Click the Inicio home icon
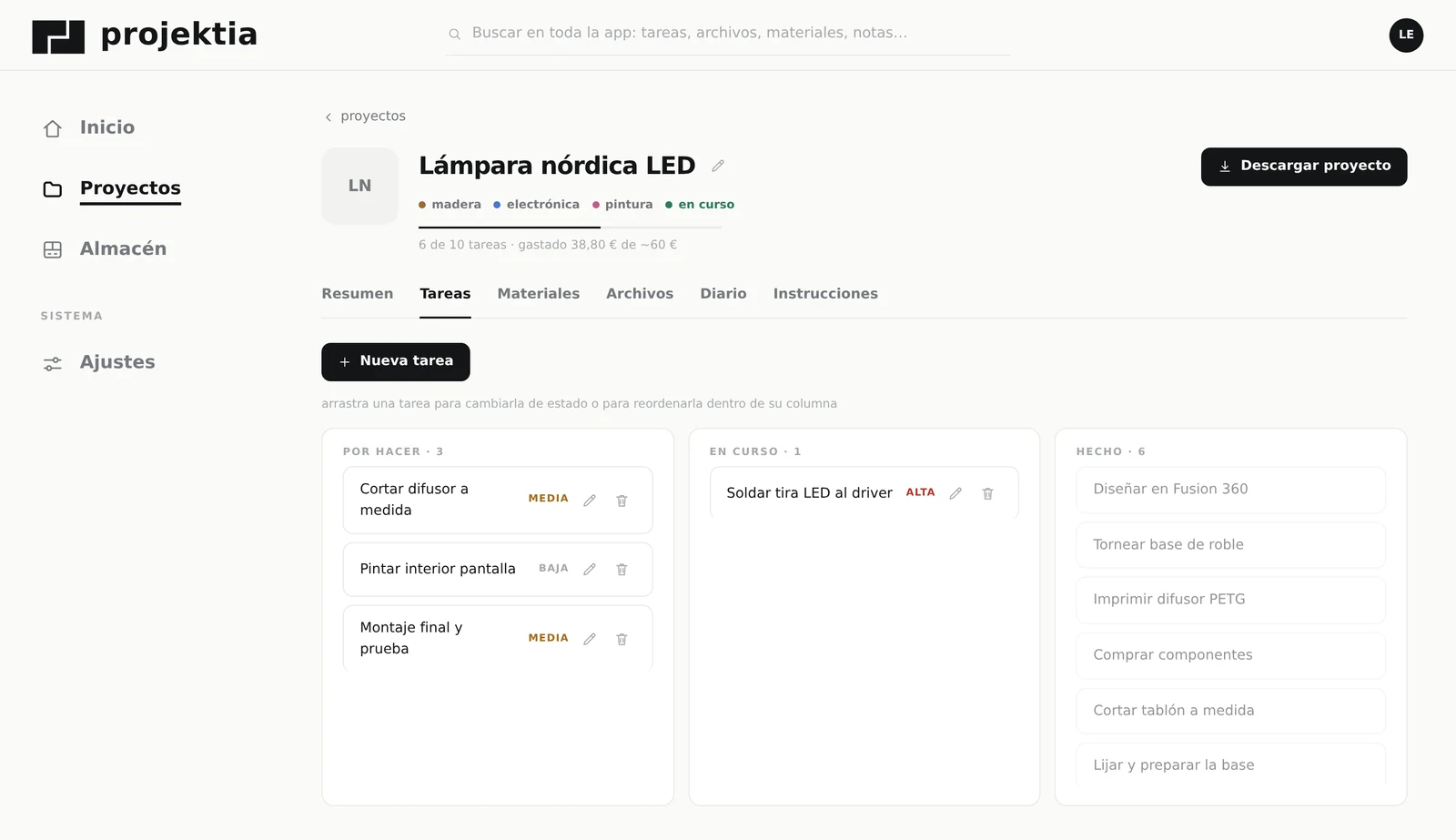Screen dimensions: 1456x840 click(x=53, y=128)
